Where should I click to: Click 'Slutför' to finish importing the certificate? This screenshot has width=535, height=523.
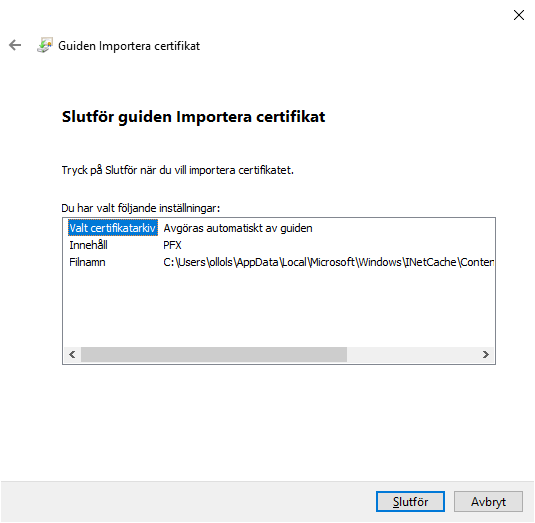click(x=410, y=502)
